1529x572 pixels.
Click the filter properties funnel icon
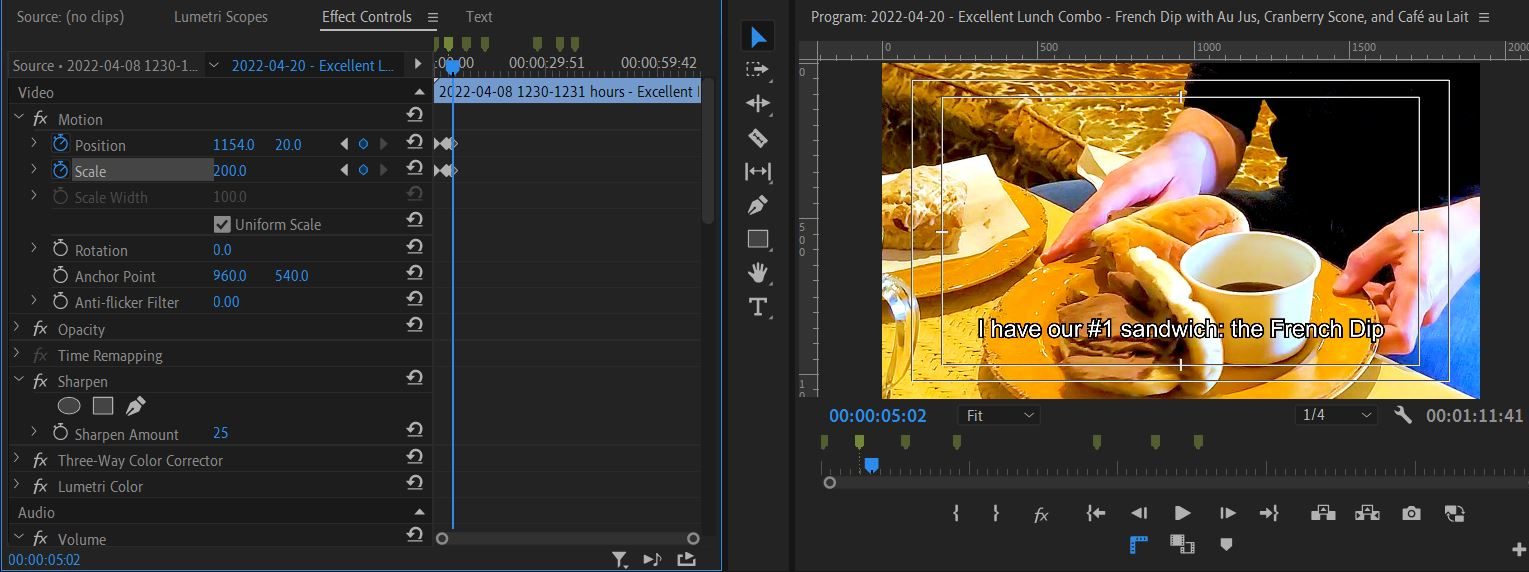[620, 560]
